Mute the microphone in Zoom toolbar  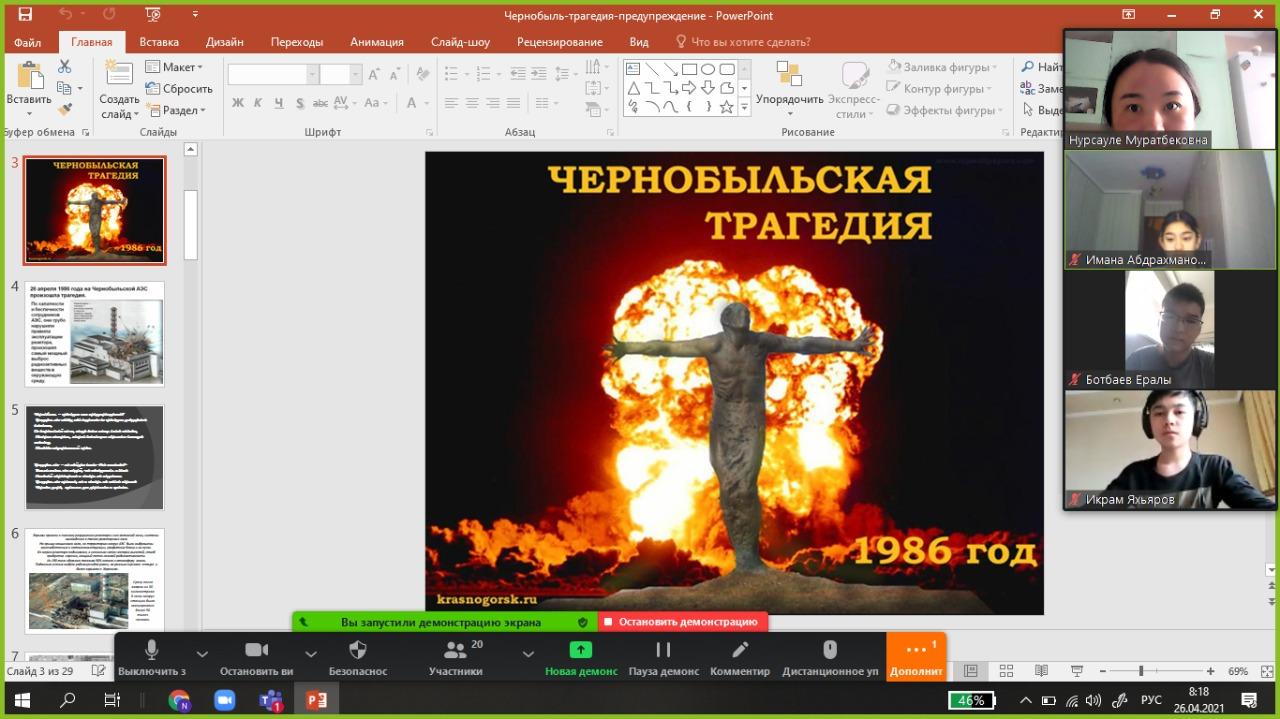pos(152,650)
